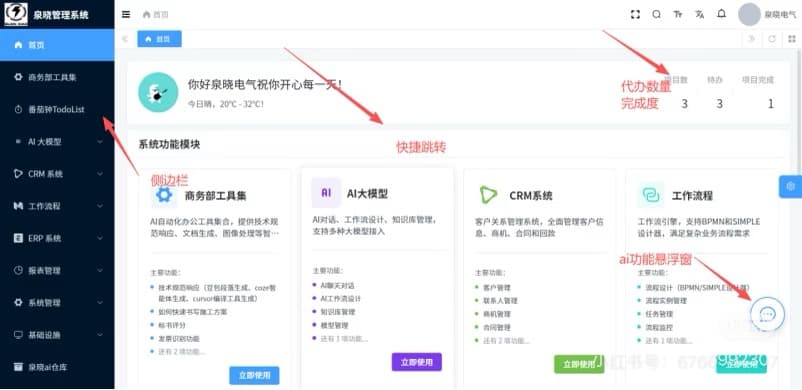Click the tab bar refresh icon
This screenshot has height=390, width=802.
(772, 39)
